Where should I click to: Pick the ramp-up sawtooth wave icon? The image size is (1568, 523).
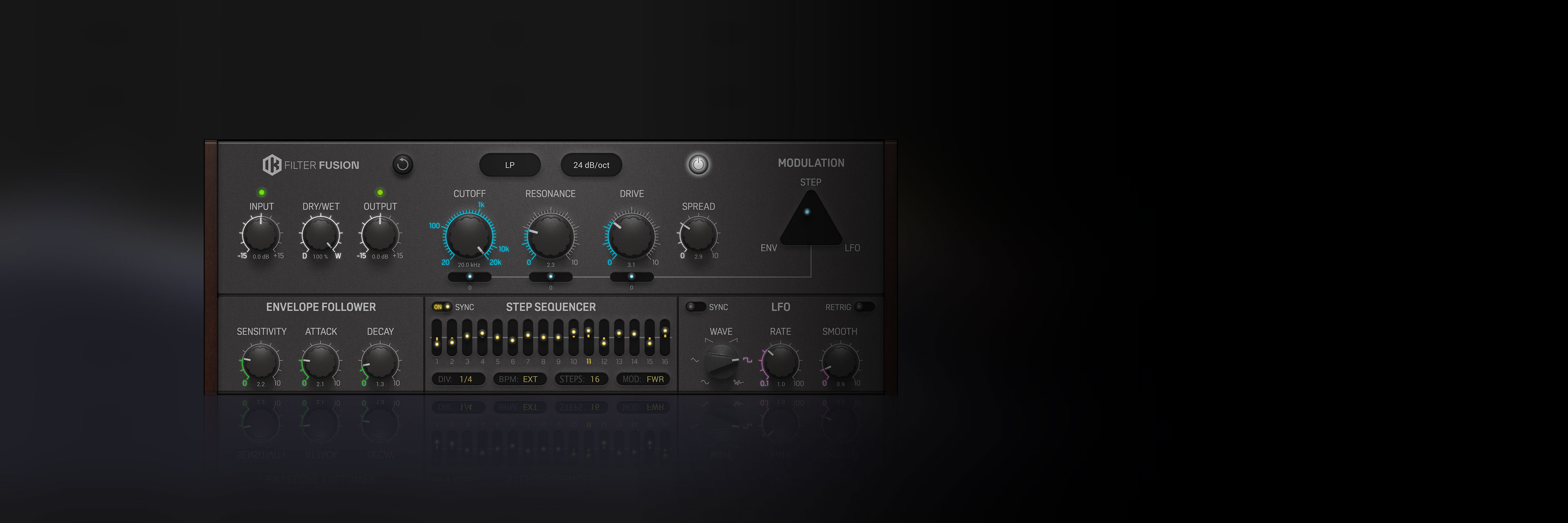[x=733, y=340]
